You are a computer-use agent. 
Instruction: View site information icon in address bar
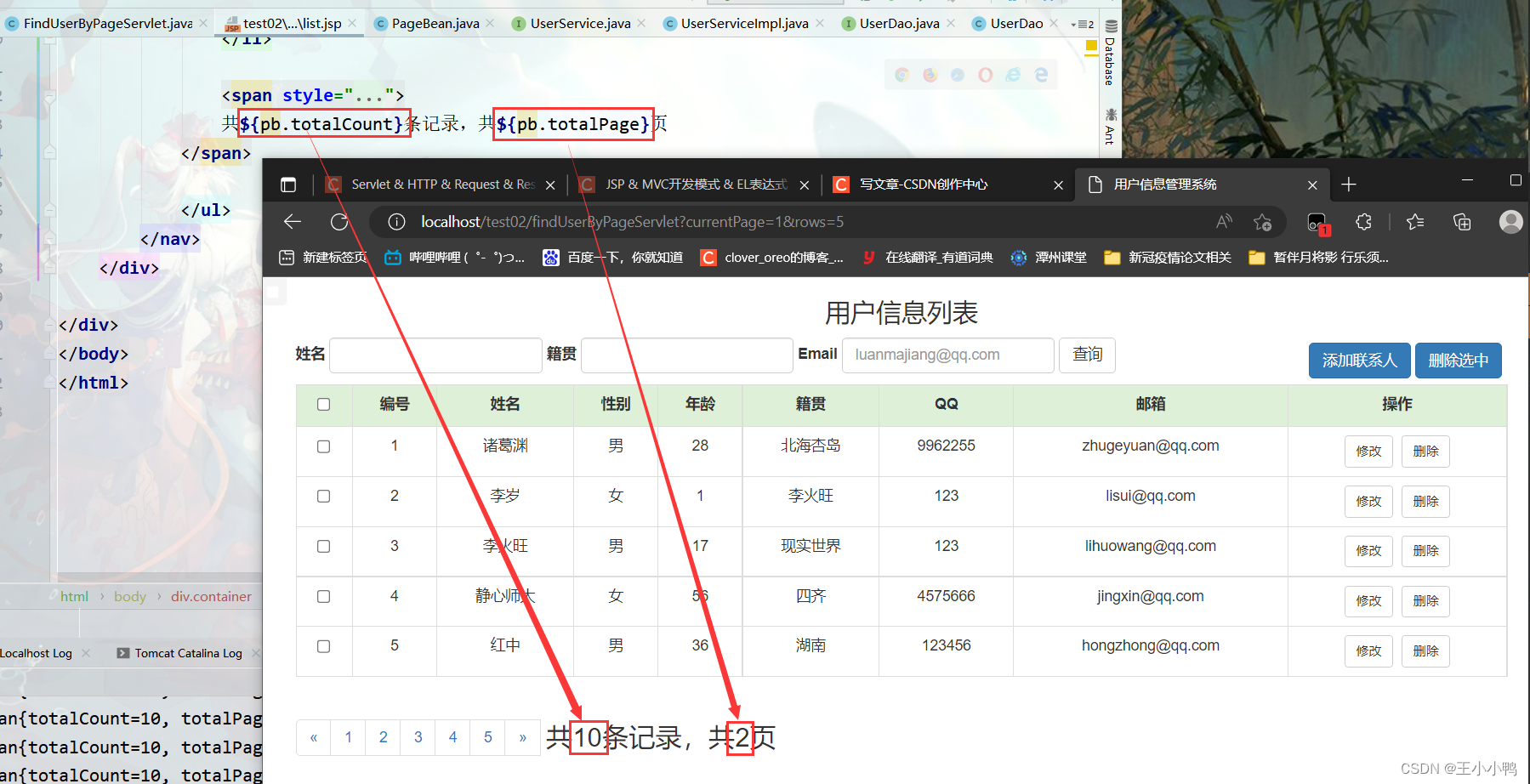pyautogui.click(x=396, y=222)
